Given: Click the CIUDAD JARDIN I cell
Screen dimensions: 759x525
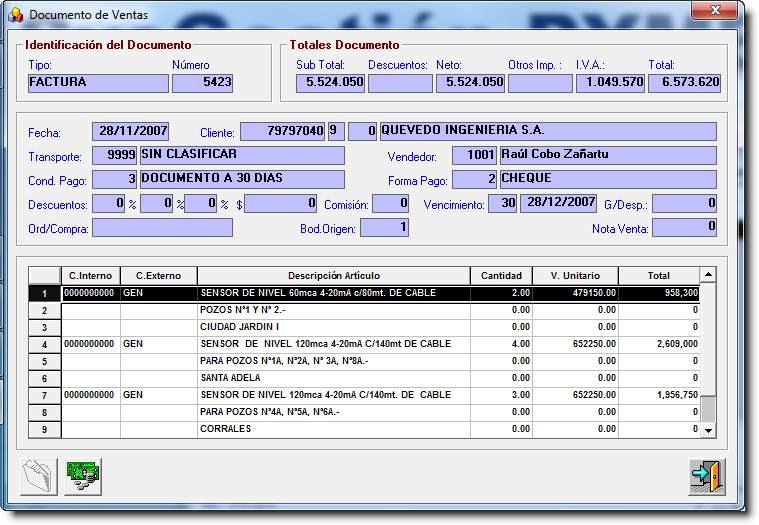Looking at the screenshot, I should (x=334, y=327).
